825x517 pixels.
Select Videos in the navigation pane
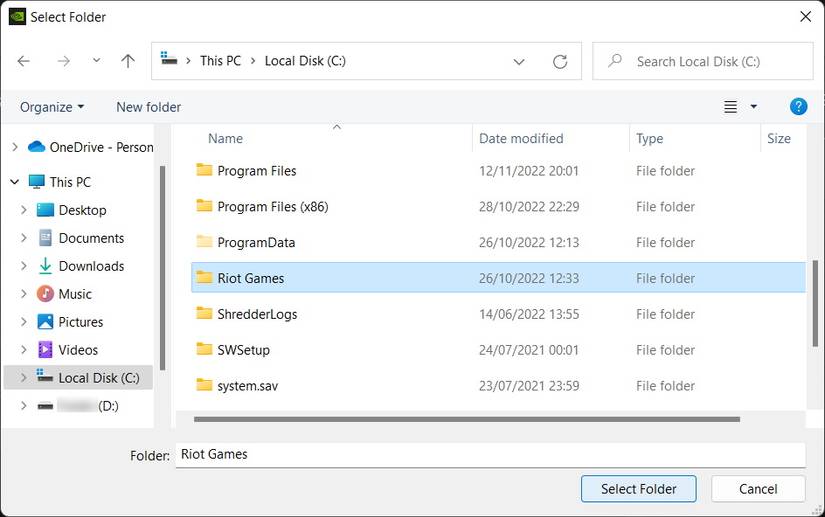[78, 350]
